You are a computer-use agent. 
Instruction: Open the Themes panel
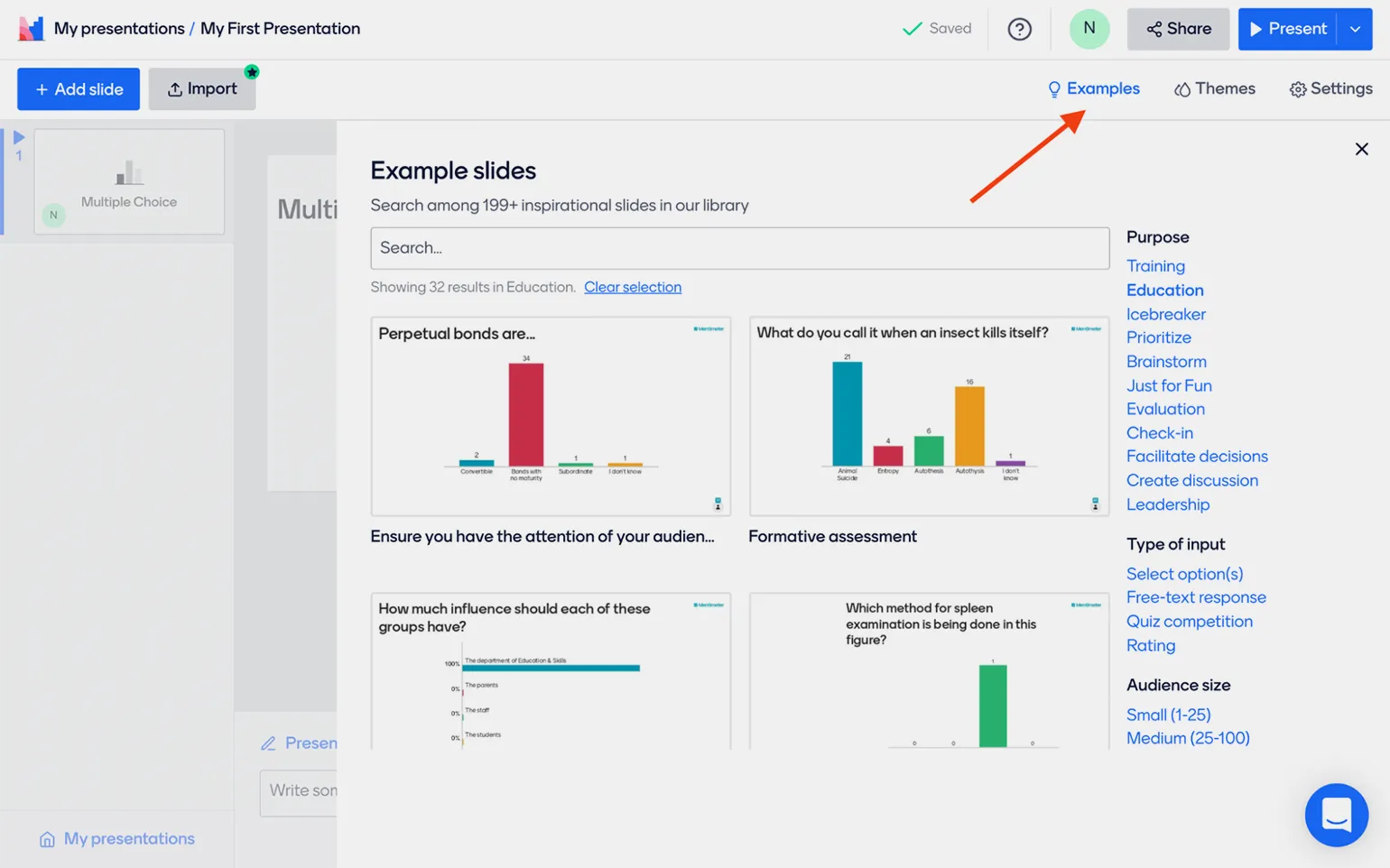coord(1214,88)
